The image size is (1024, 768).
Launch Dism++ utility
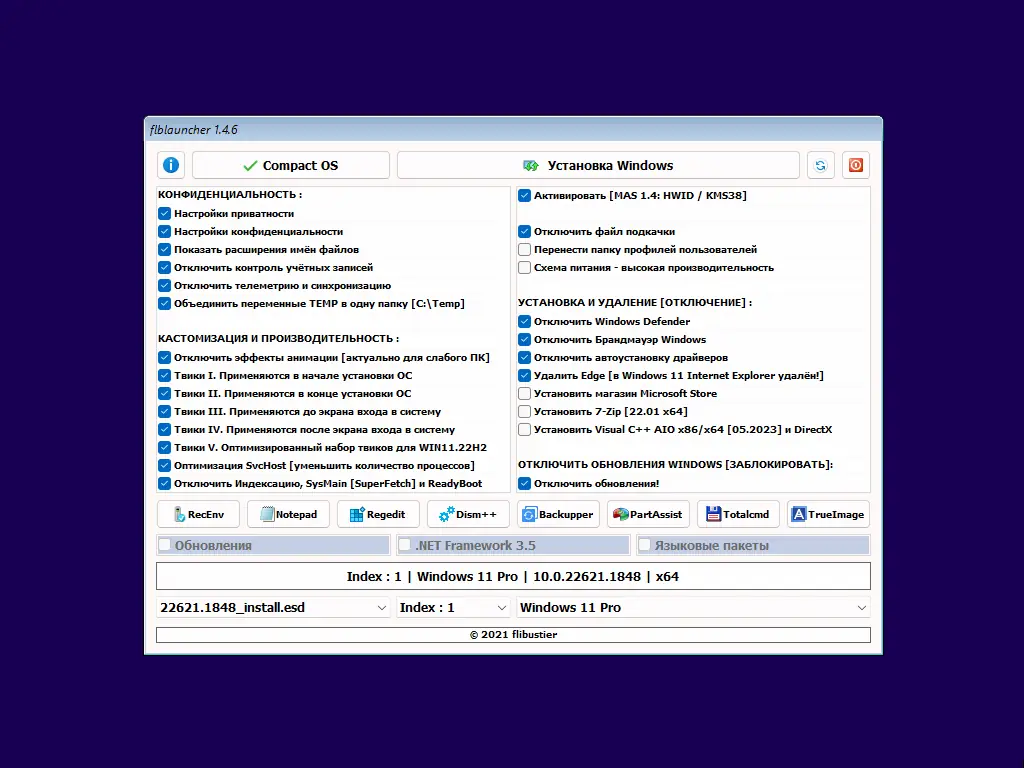point(468,515)
